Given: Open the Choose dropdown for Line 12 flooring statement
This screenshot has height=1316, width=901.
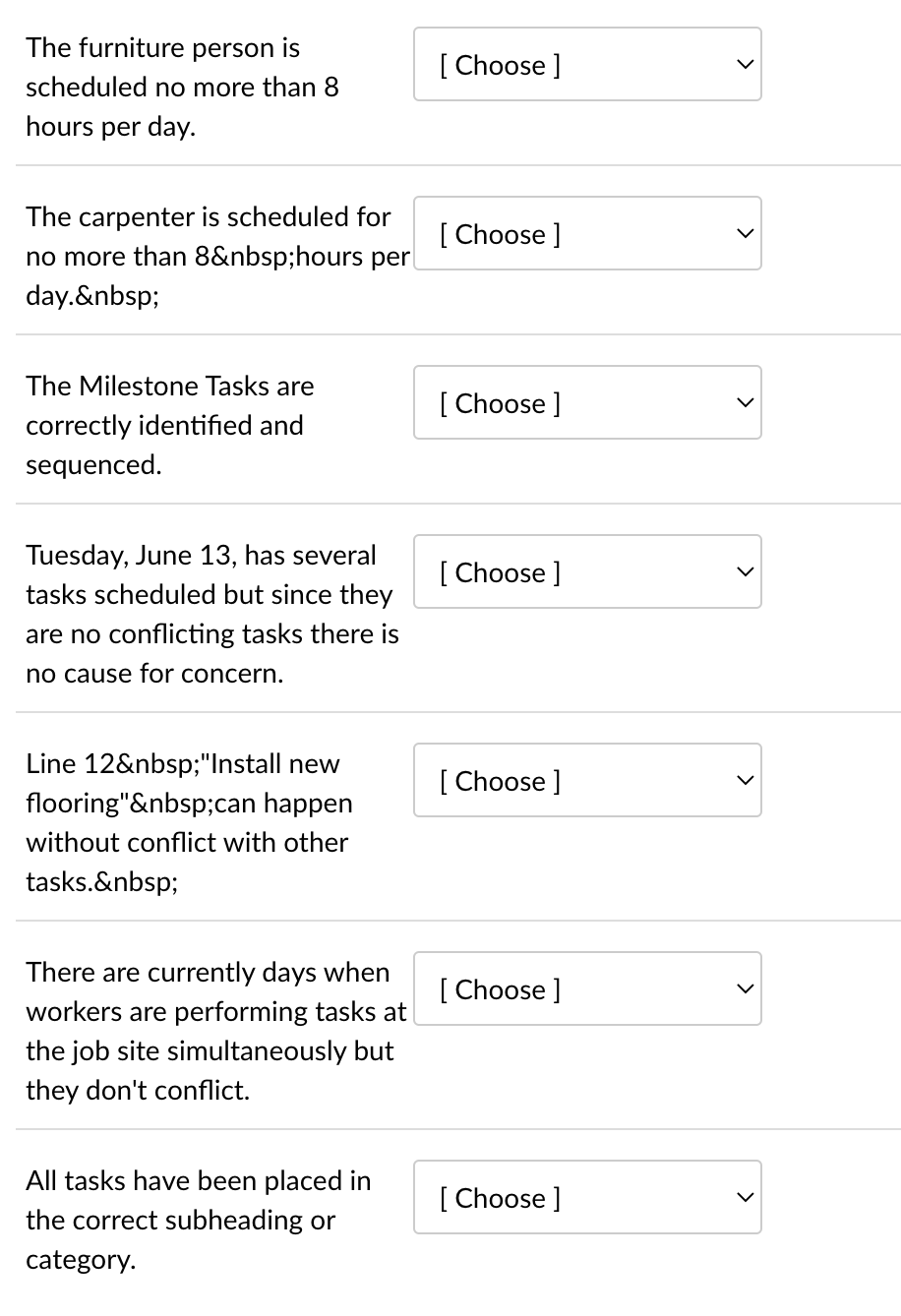Looking at the screenshot, I should (x=587, y=780).
